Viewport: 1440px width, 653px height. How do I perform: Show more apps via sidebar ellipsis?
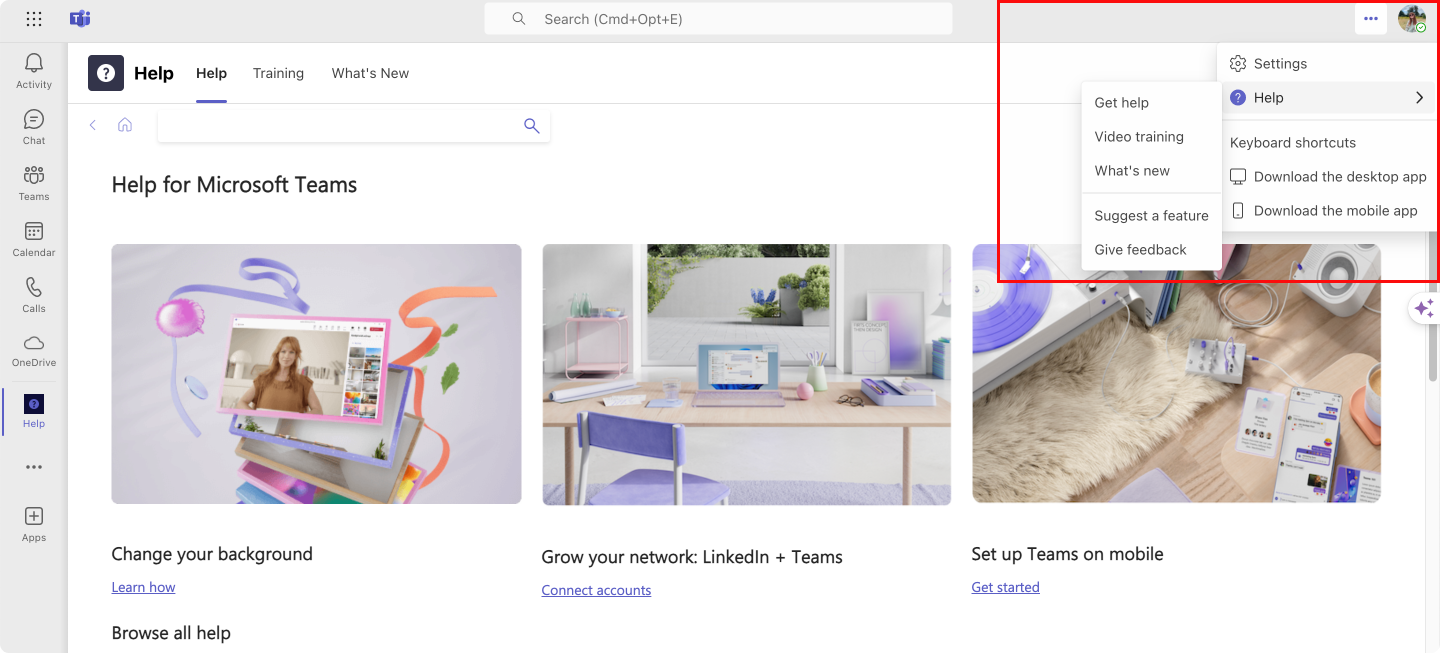(34, 467)
